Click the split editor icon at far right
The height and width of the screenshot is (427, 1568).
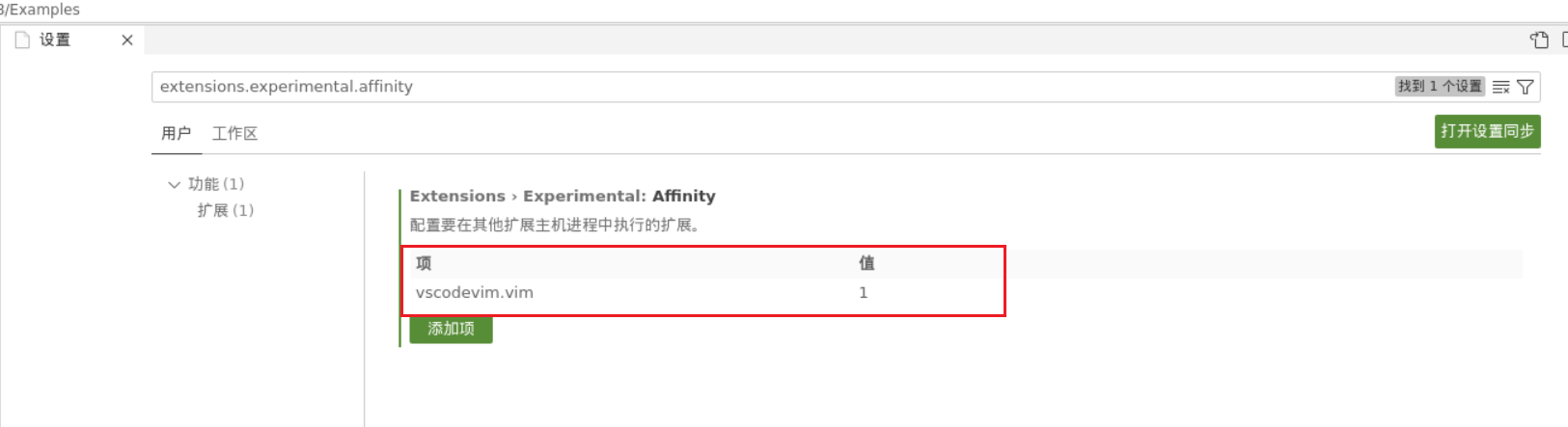pos(1564,40)
